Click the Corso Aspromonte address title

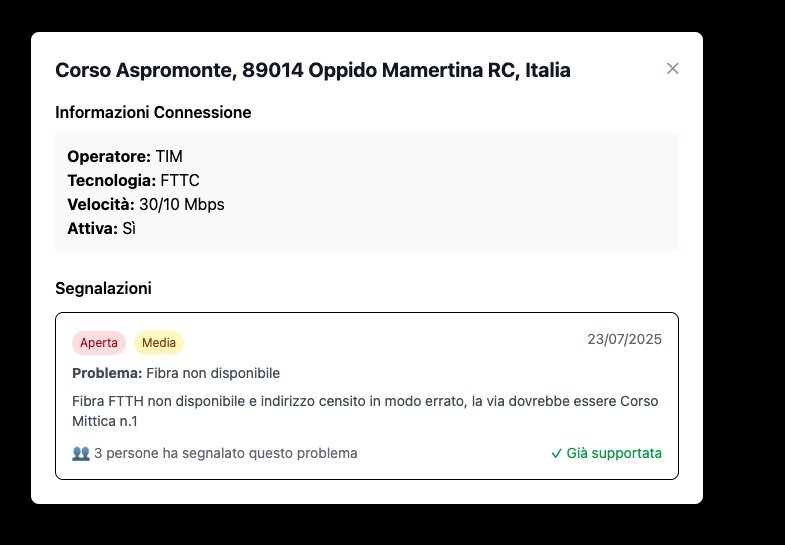[x=313, y=70]
